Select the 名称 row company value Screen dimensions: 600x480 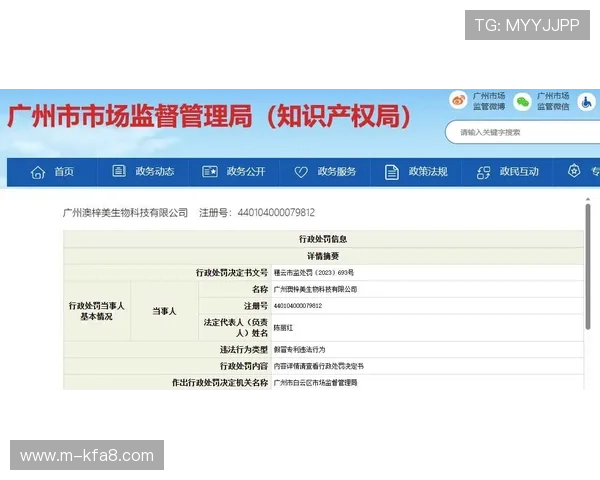pos(315,289)
